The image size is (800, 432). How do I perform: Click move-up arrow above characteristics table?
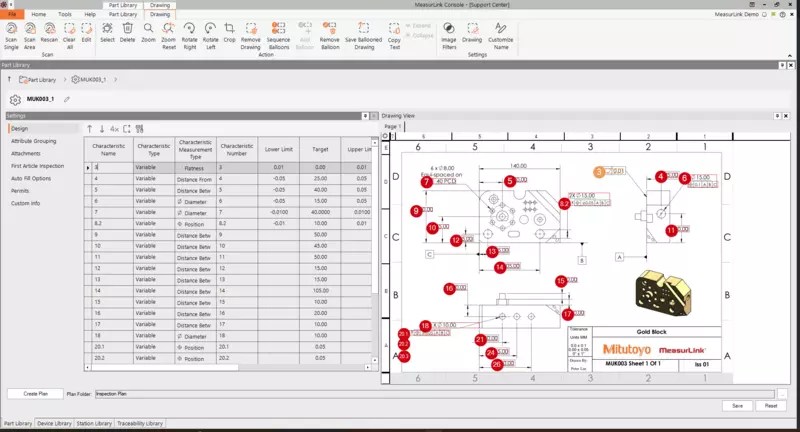[x=90, y=129]
